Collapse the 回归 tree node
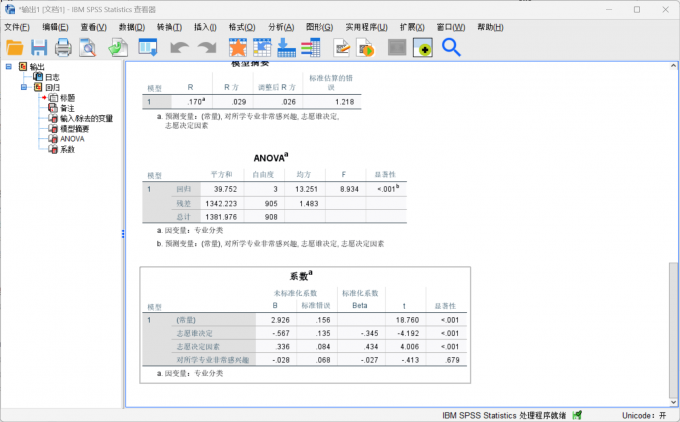 tap(24, 87)
